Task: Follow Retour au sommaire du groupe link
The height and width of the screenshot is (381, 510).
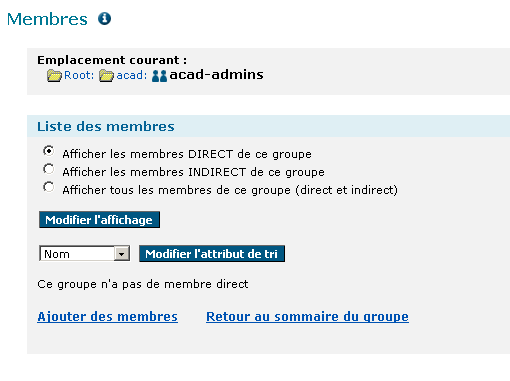Action: coord(307,317)
